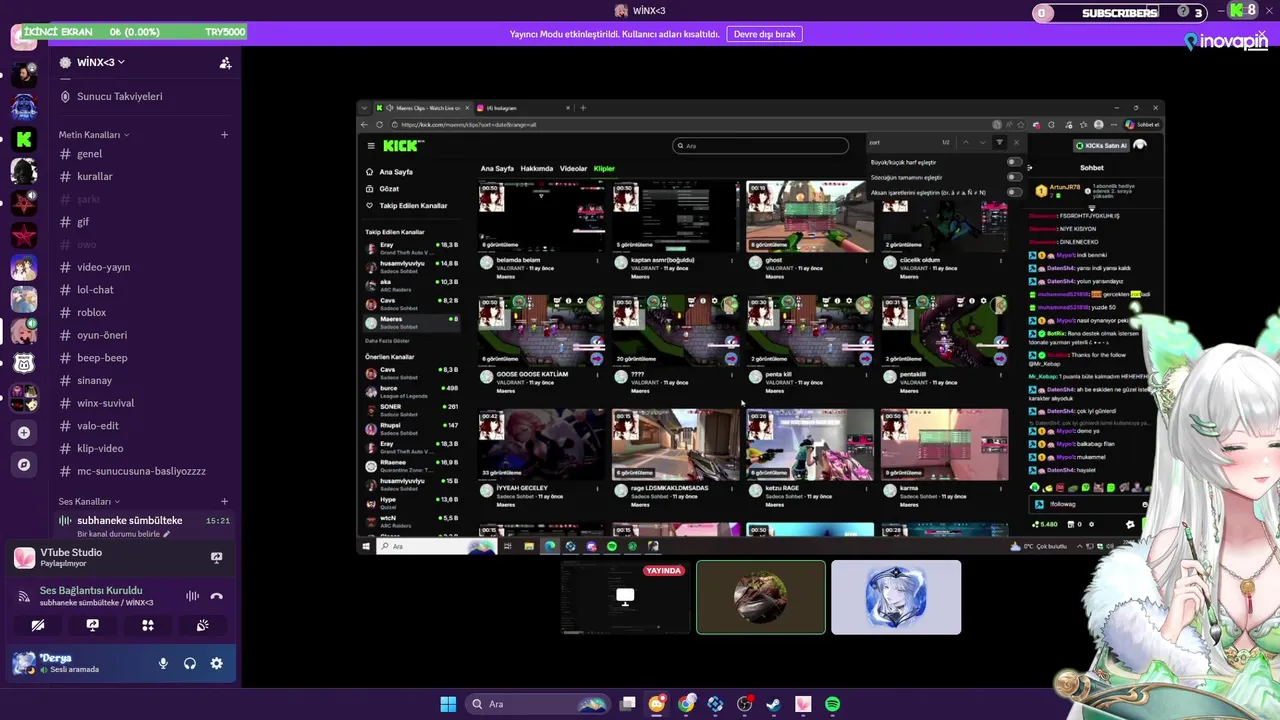This screenshot has height=720, width=1280.
Task: Deafen audio with the headphones icon
Action: pos(190,664)
